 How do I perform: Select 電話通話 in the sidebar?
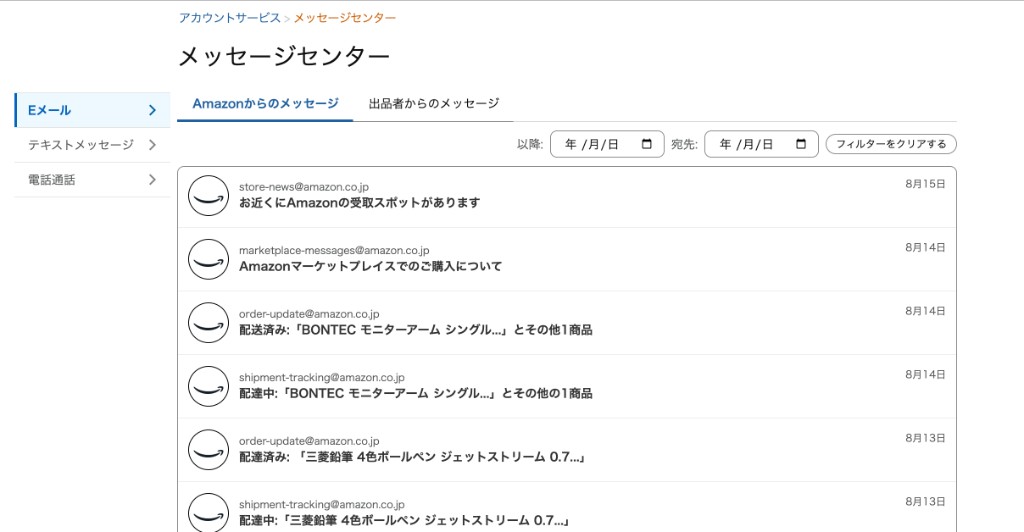(92, 180)
